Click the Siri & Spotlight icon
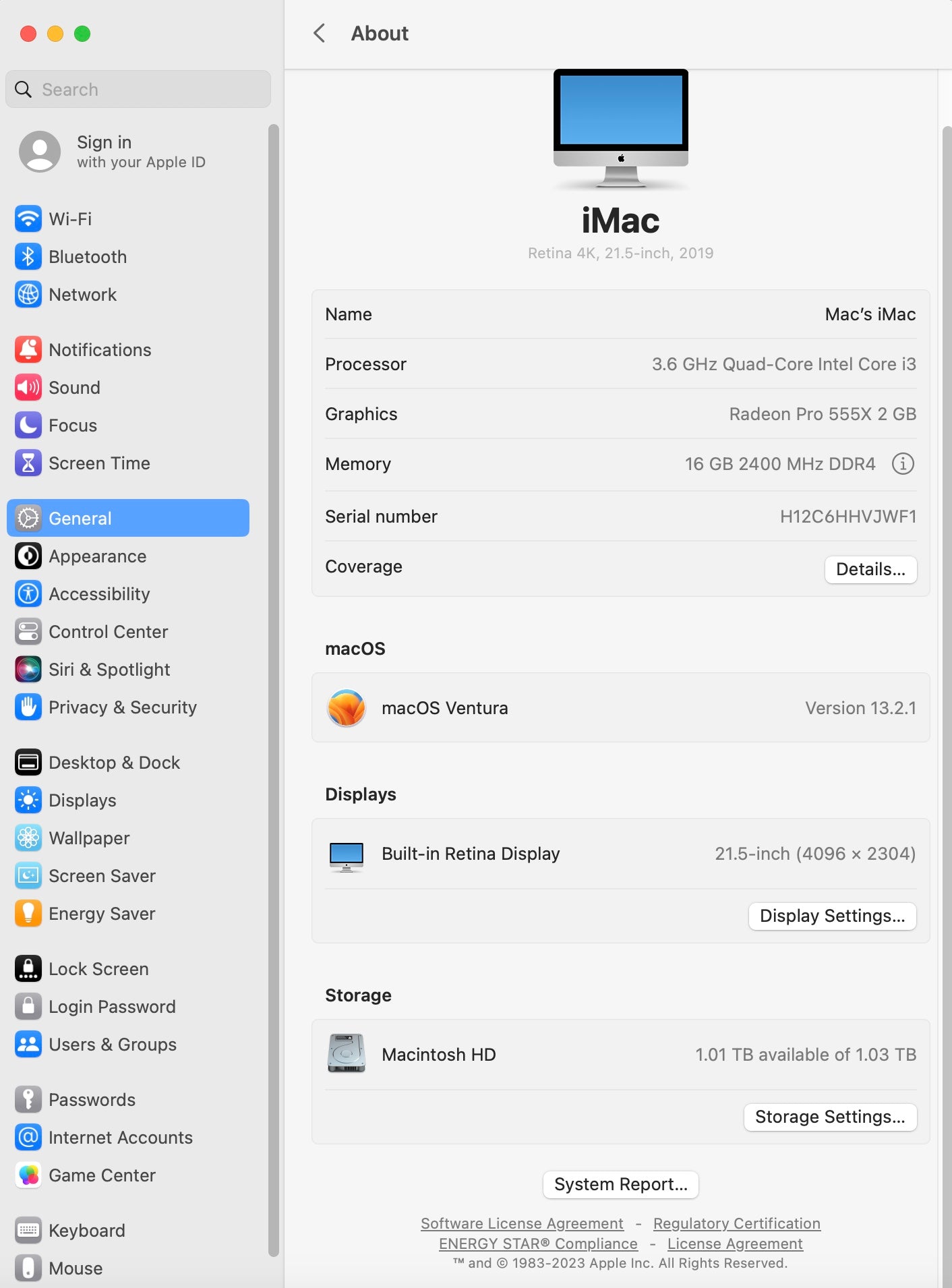 click(x=28, y=669)
